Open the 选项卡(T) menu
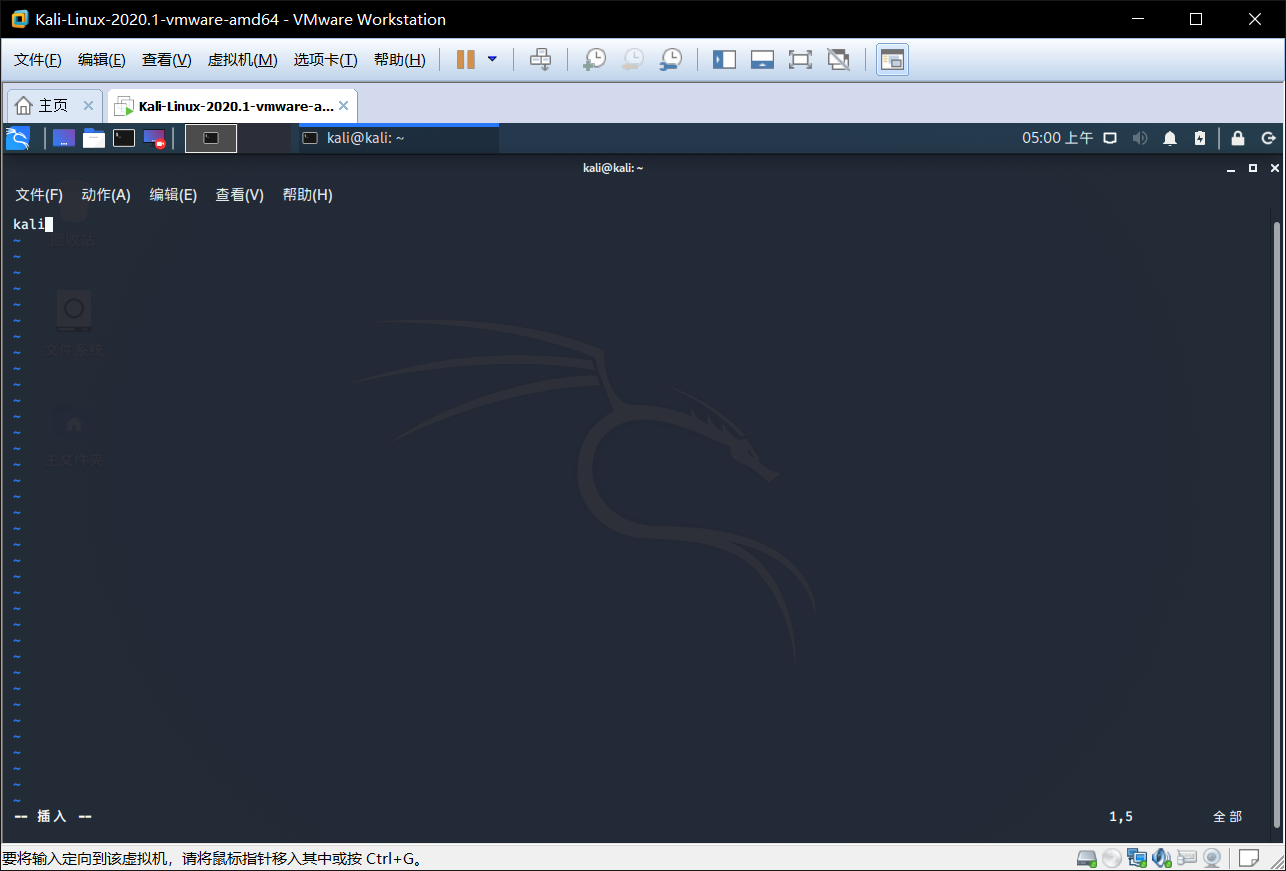 pyautogui.click(x=325, y=60)
